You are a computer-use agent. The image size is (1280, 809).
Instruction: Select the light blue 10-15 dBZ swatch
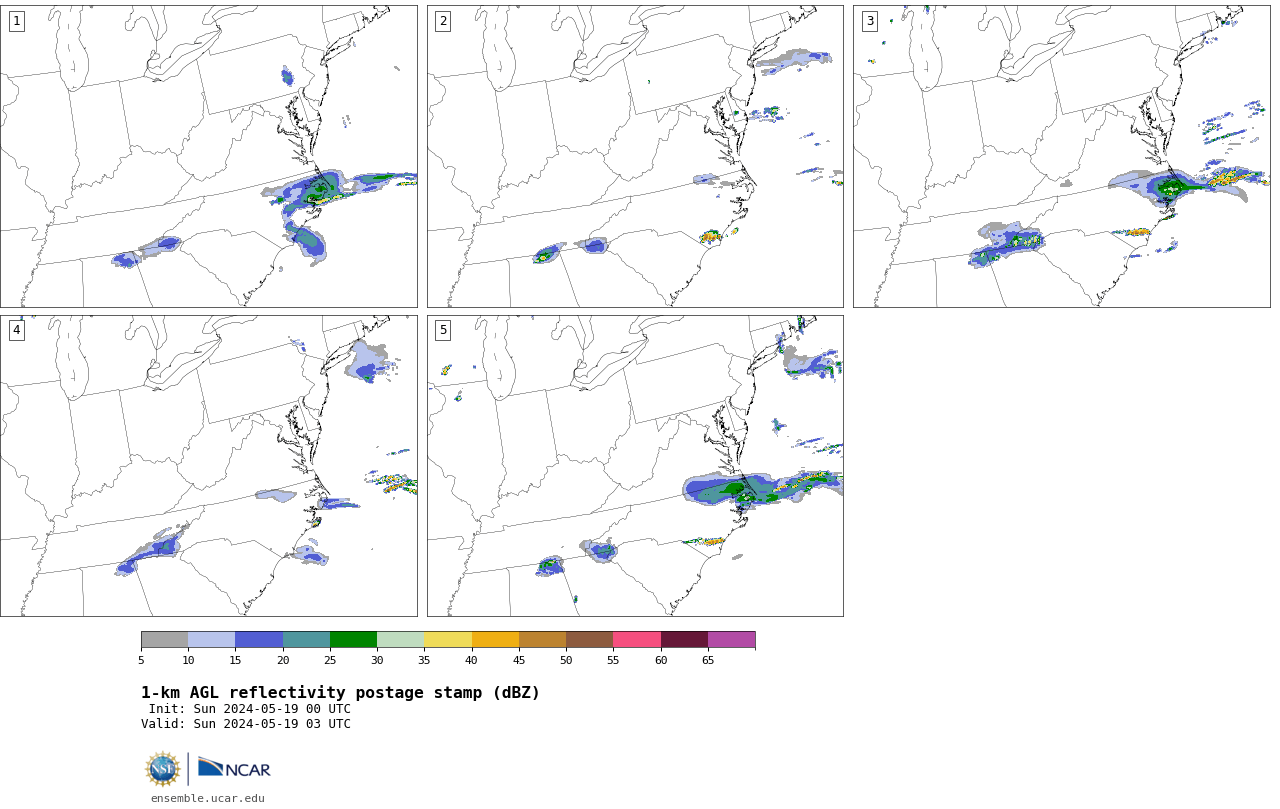coord(212,640)
